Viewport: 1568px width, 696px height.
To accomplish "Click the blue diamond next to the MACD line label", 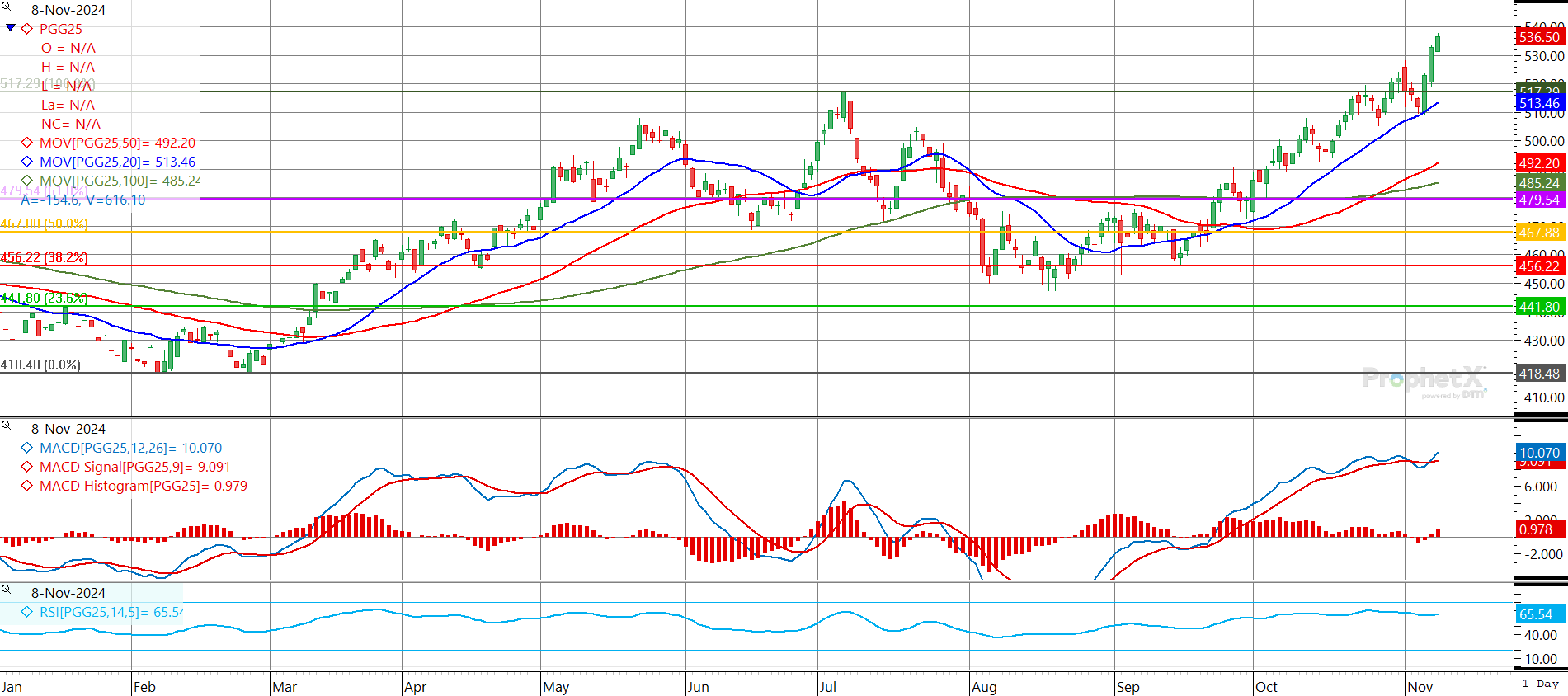I will pyautogui.click(x=27, y=448).
